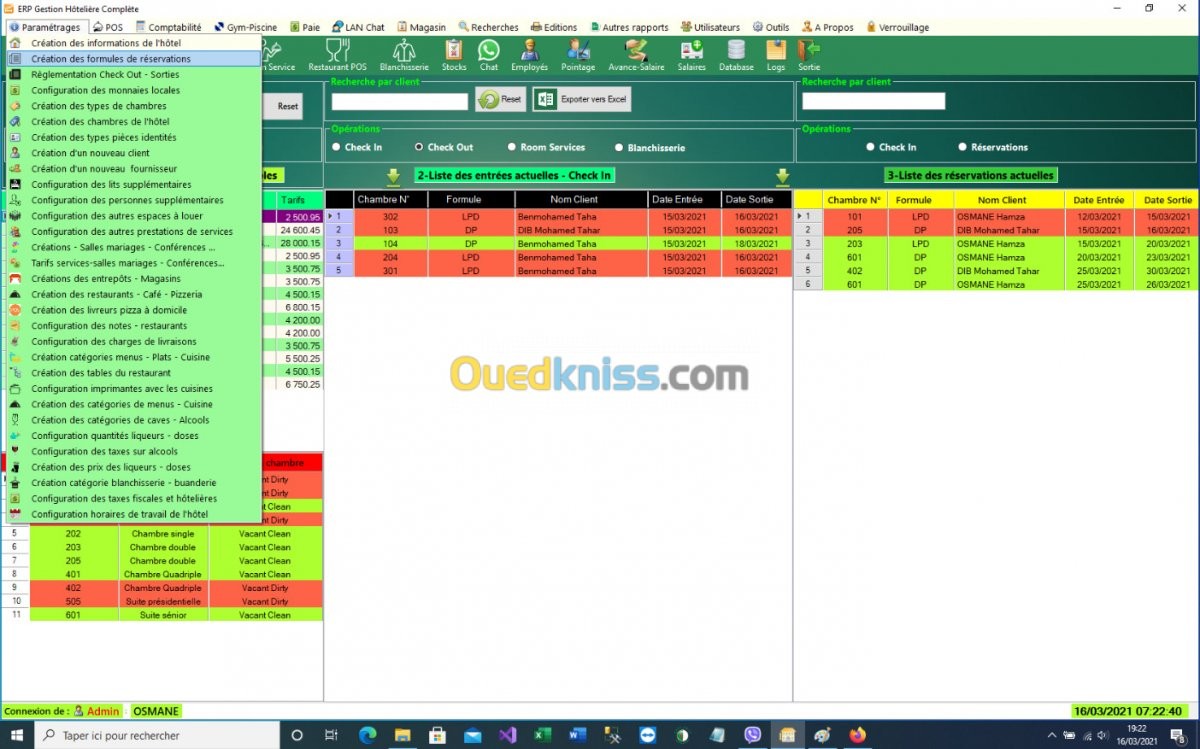Launch the WhatsApp Chat icon
Screen dimensions: 1200x749
click(488, 55)
